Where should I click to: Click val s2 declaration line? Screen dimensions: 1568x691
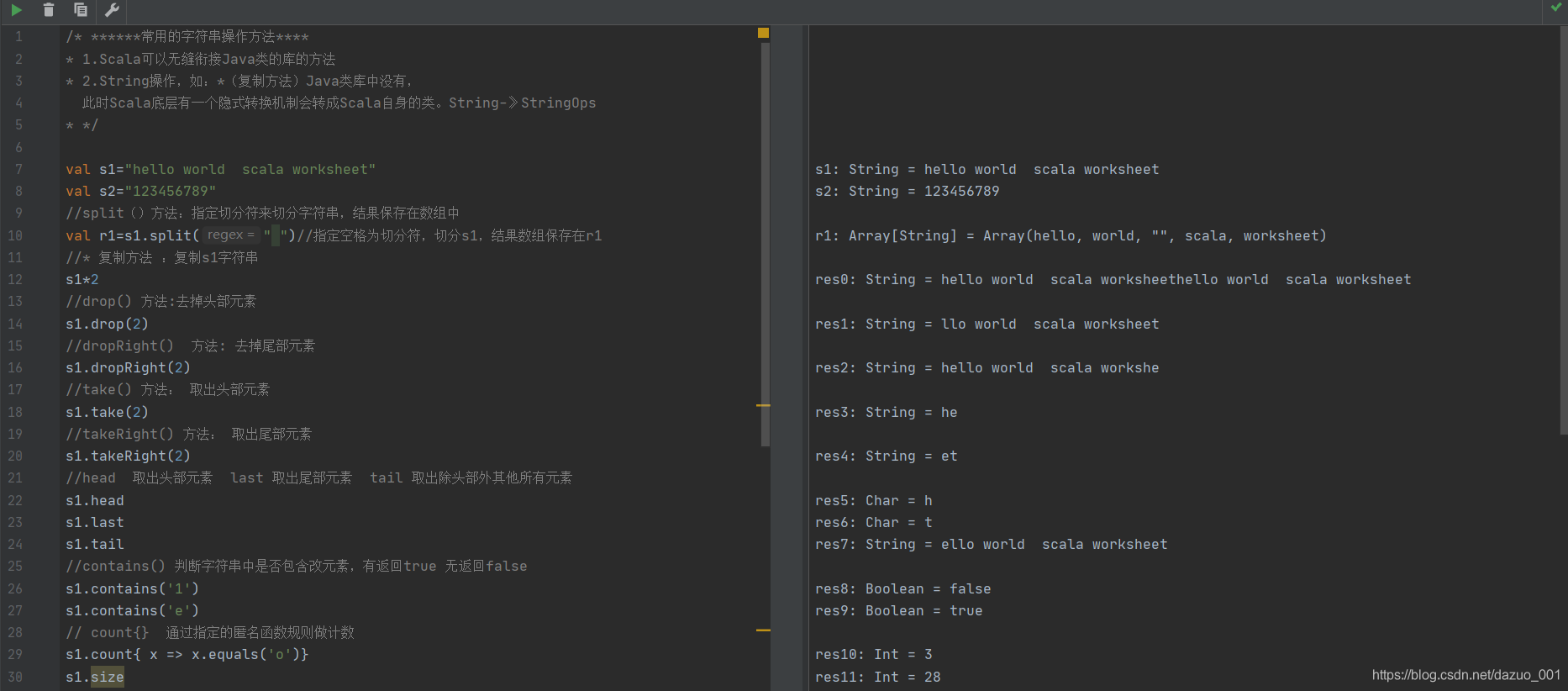click(140, 192)
